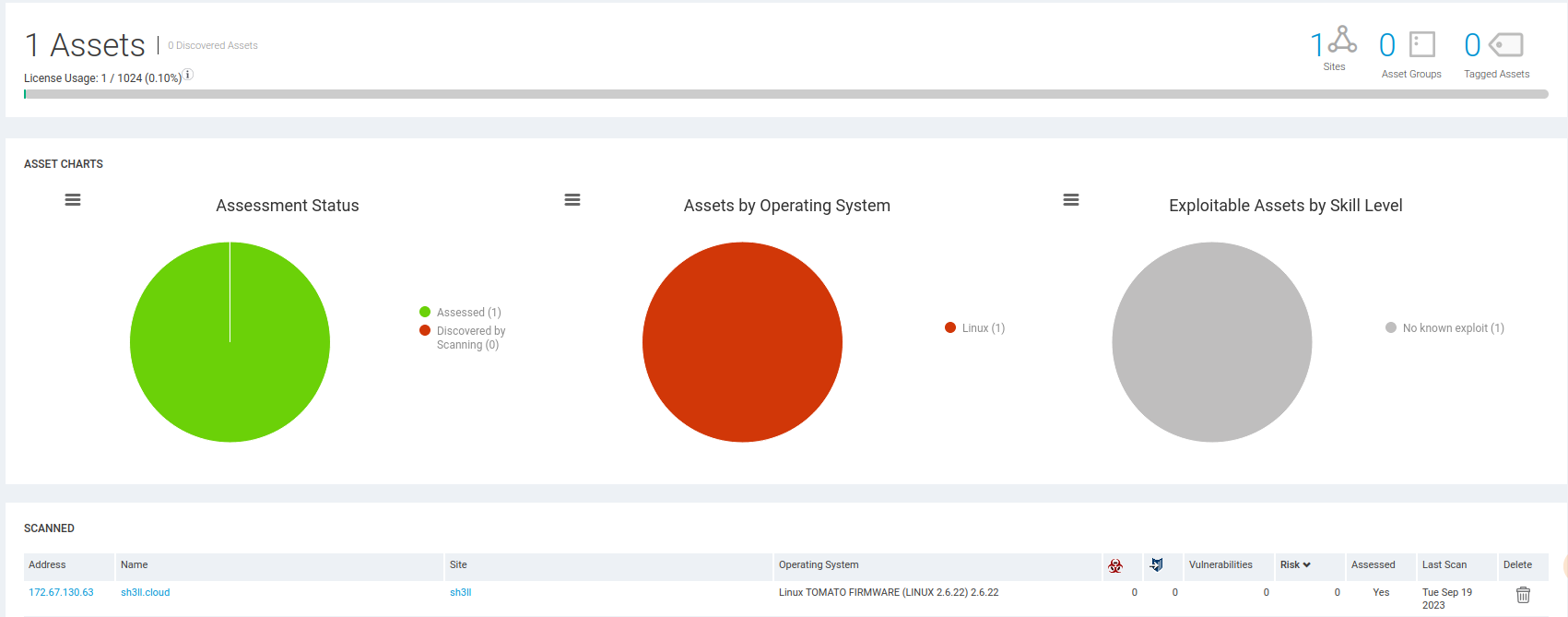Click the Tue Sep 19 2023 scan date
The height and width of the screenshot is (617, 1568).
pos(1447,599)
